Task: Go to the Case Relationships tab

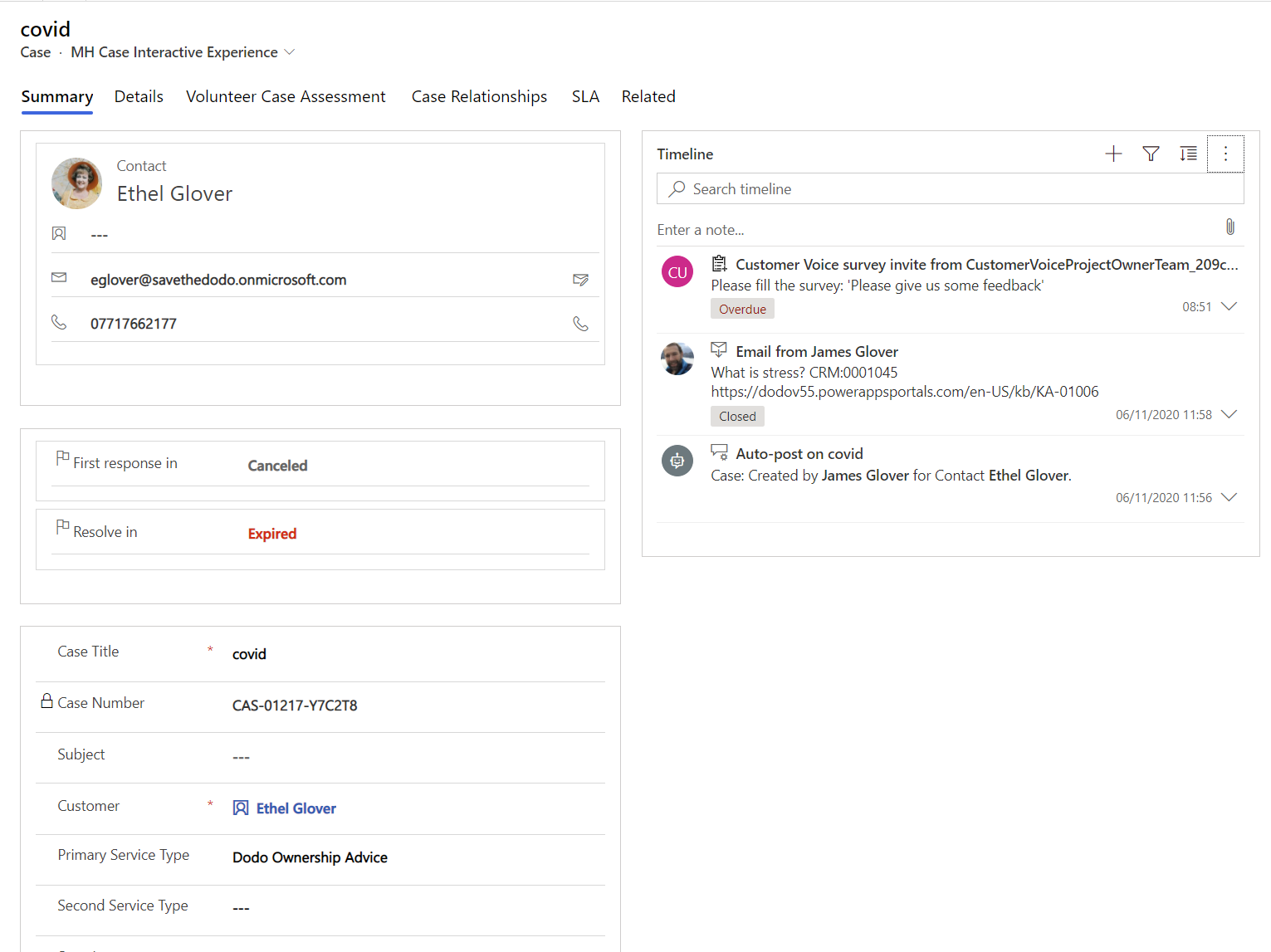Action: click(x=479, y=97)
